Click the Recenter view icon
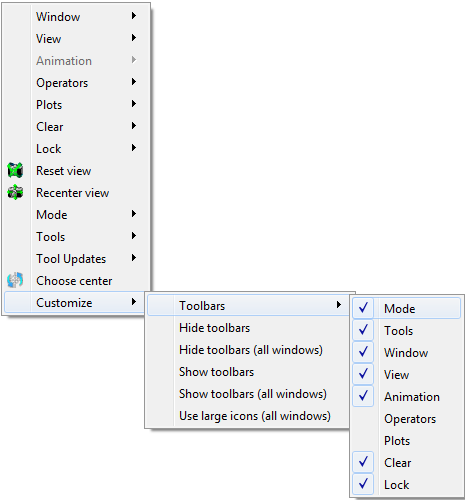This screenshot has width=465, height=500. [15, 192]
